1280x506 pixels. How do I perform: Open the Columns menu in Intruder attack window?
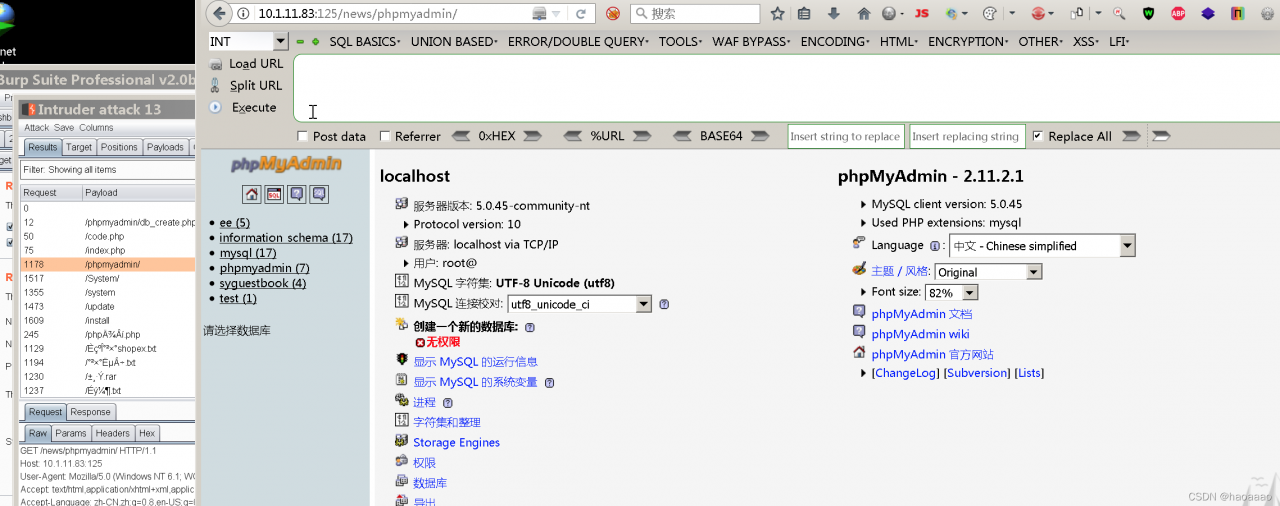(x=97, y=128)
